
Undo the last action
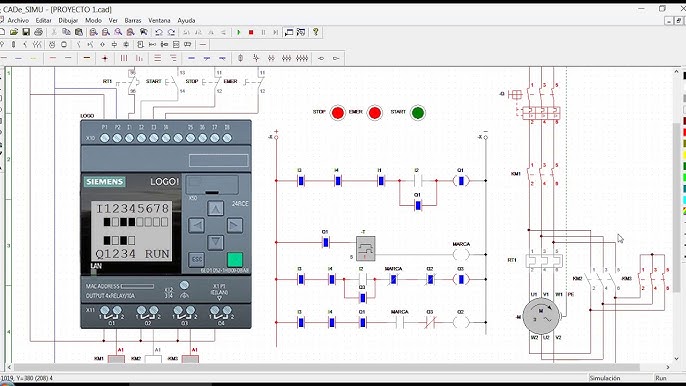[x=159, y=32]
